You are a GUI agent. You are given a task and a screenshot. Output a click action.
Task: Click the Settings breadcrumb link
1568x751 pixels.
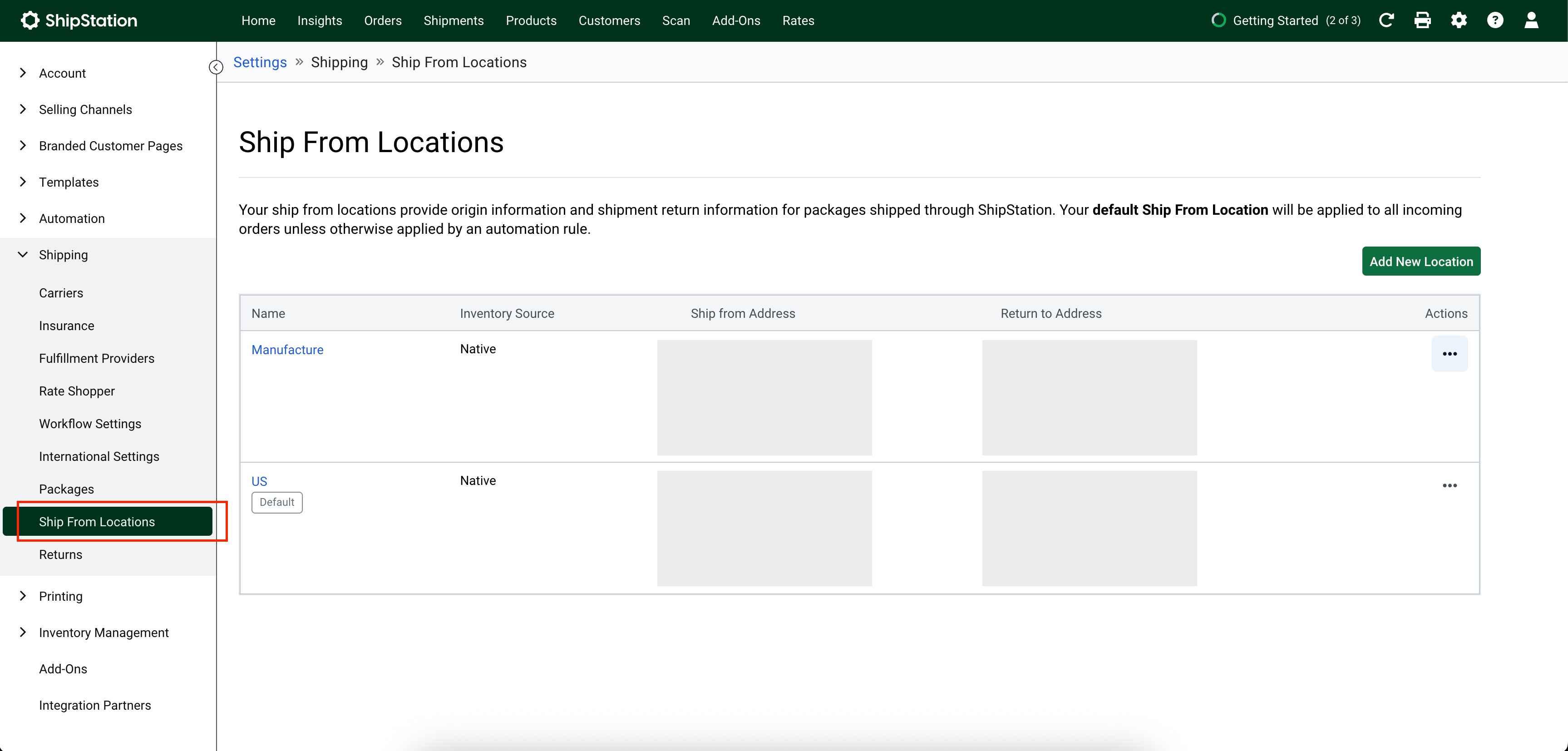pyautogui.click(x=260, y=62)
